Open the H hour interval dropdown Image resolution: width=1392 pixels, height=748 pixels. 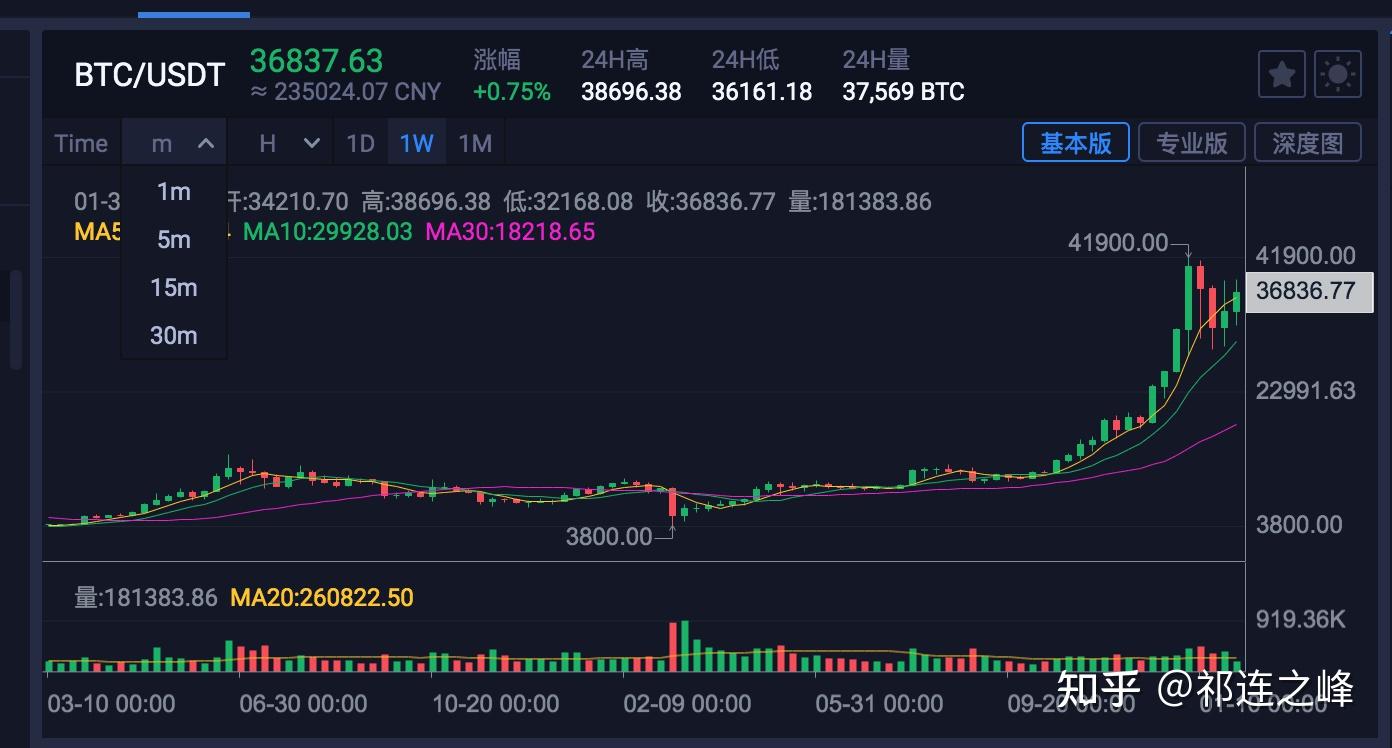288,143
